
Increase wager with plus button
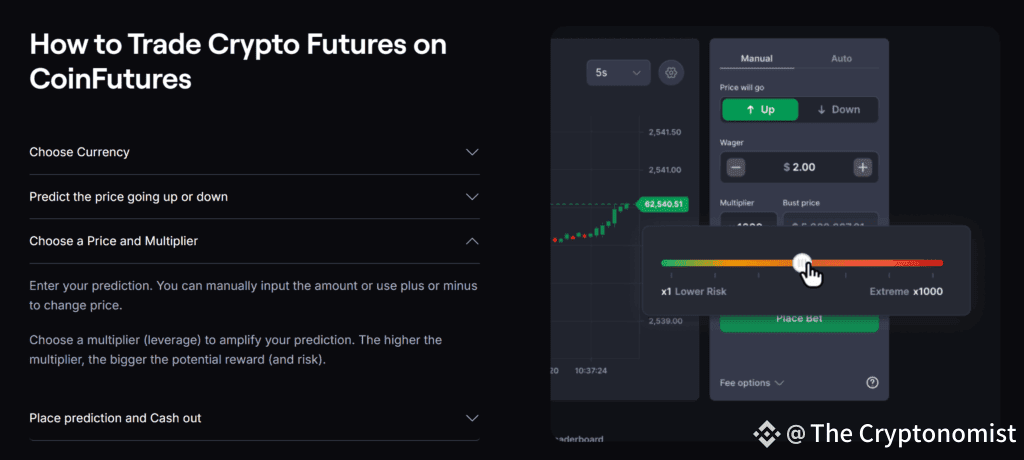pos(863,167)
